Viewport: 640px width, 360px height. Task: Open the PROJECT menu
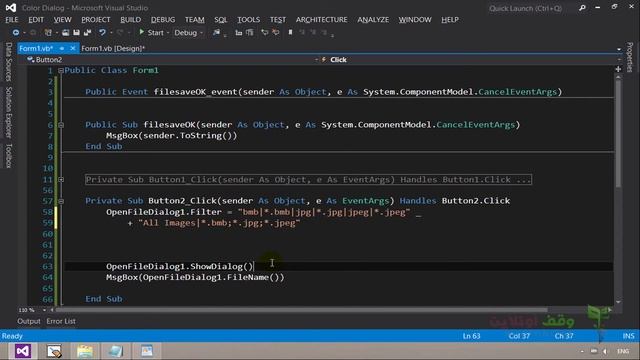(96, 20)
